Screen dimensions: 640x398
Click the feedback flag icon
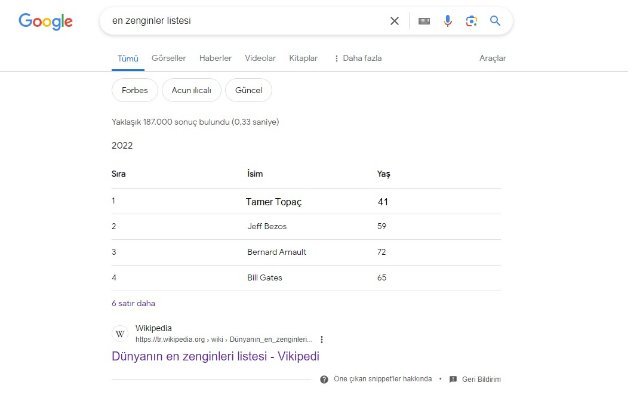click(453, 379)
